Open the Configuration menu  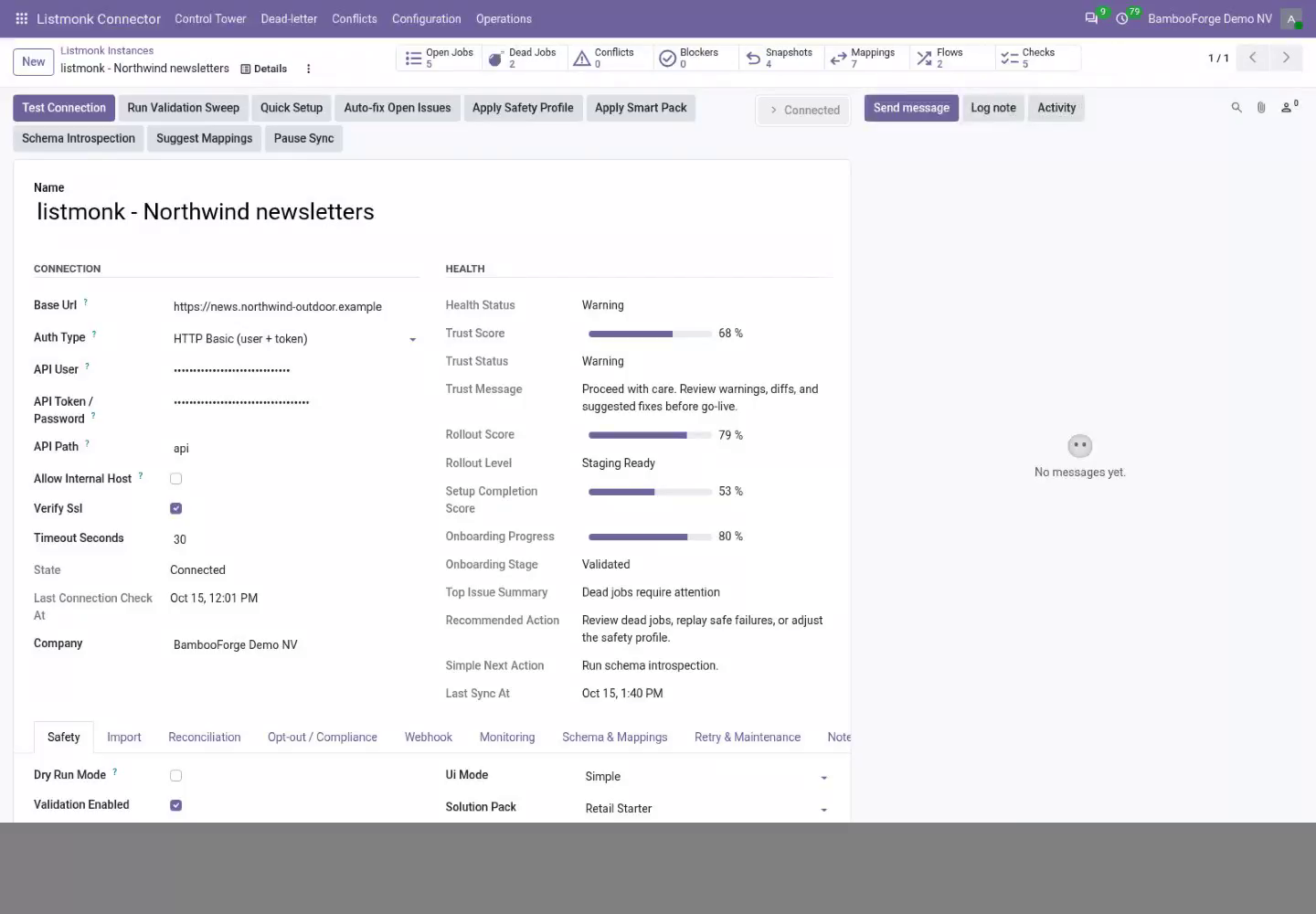427,18
